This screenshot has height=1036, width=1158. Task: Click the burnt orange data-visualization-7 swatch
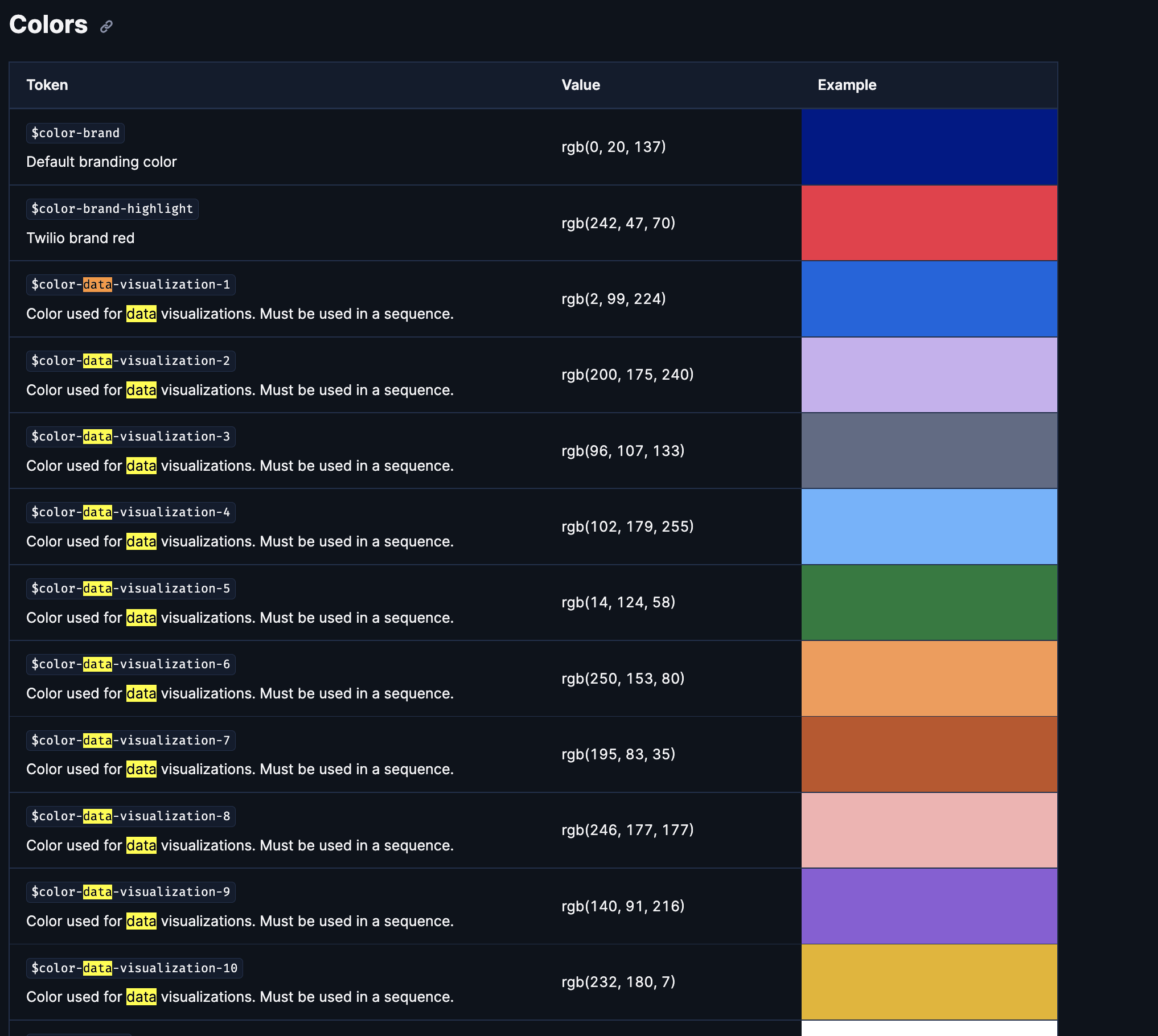click(x=929, y=754)
